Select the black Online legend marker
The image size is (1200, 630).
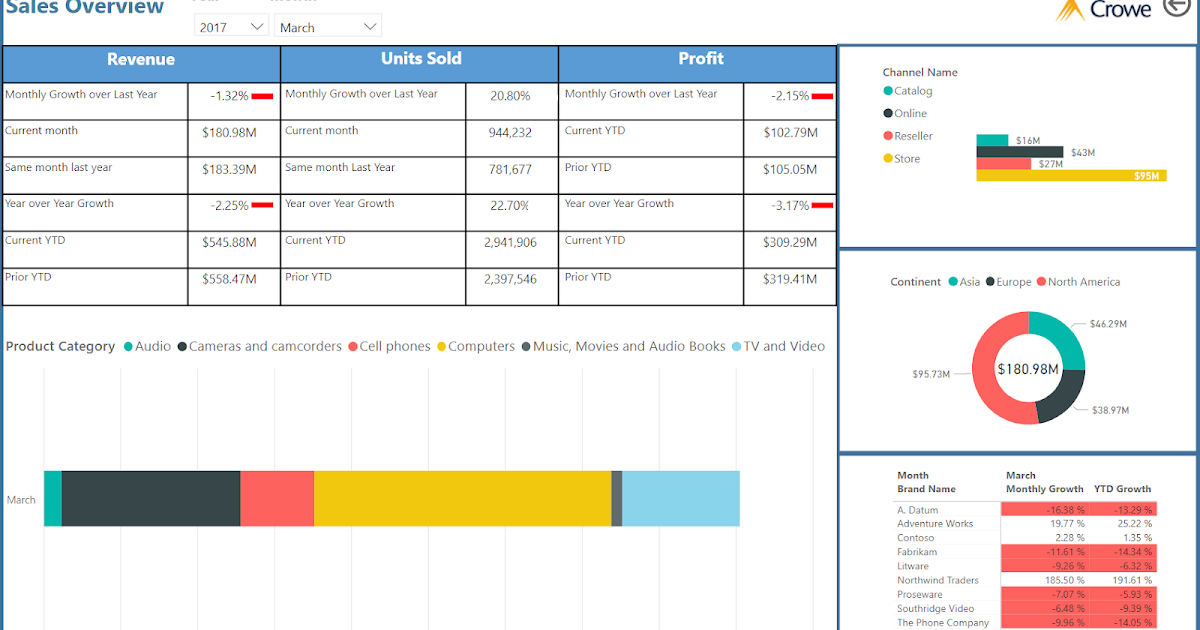[x=887, y=113]
